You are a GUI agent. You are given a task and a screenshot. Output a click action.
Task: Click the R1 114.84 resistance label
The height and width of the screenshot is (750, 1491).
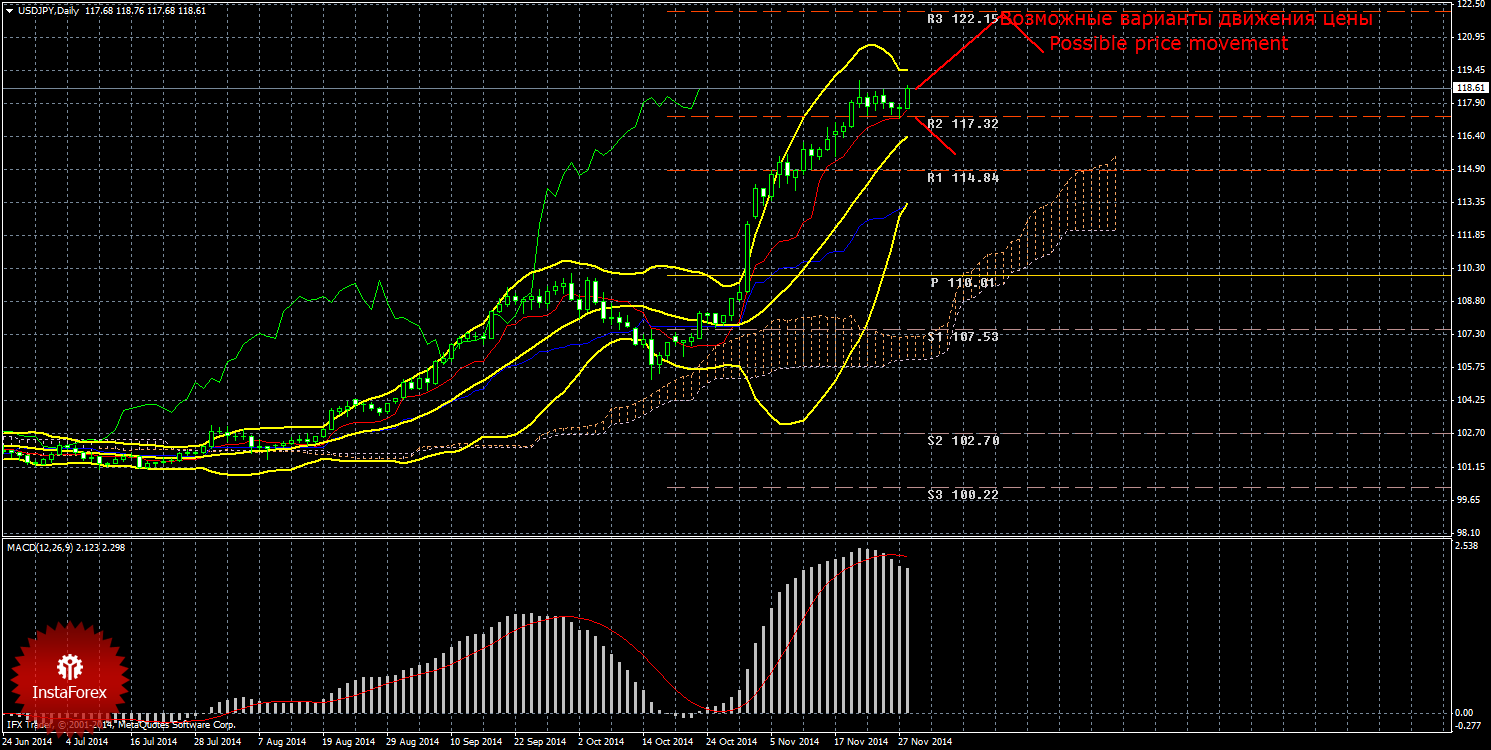[963, 178]
